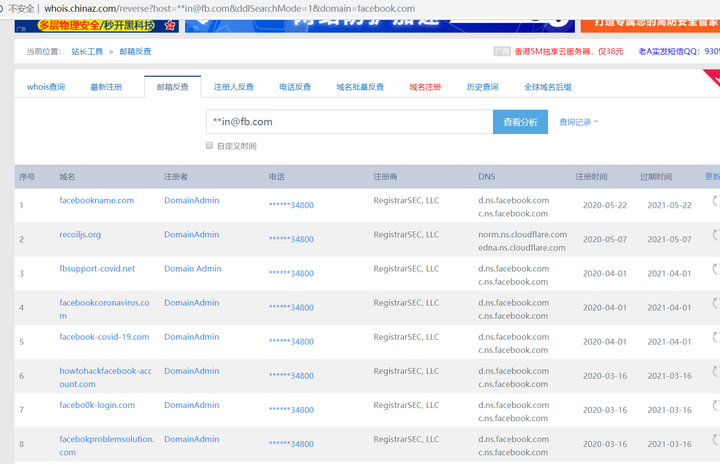Click the 注册时间 column header
Image resolution: width=720 pixels, height=464 pixels.
click(x=591, y=177)
